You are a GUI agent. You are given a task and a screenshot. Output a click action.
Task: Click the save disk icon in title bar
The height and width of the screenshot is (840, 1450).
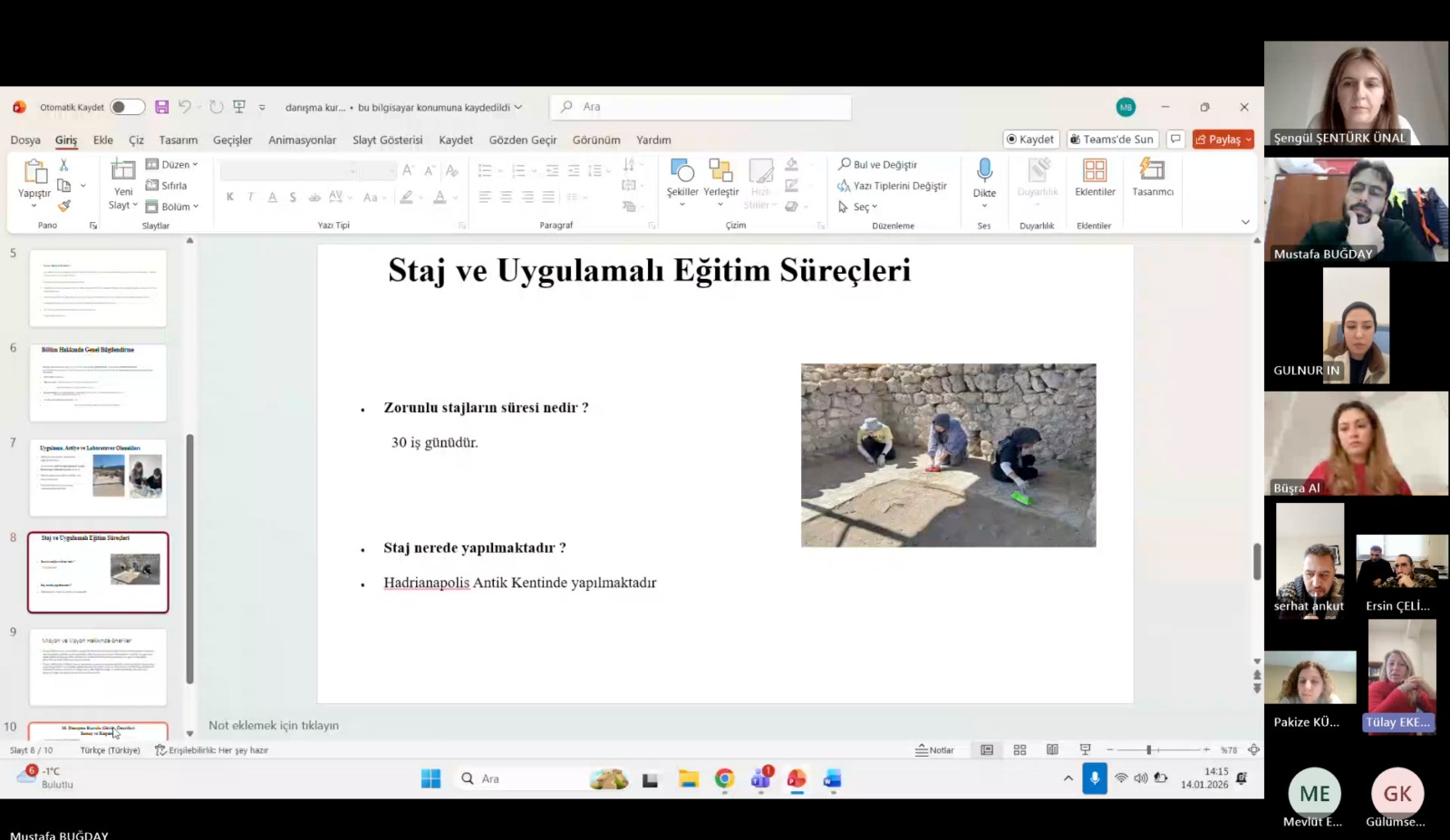[x=162, y=107]
